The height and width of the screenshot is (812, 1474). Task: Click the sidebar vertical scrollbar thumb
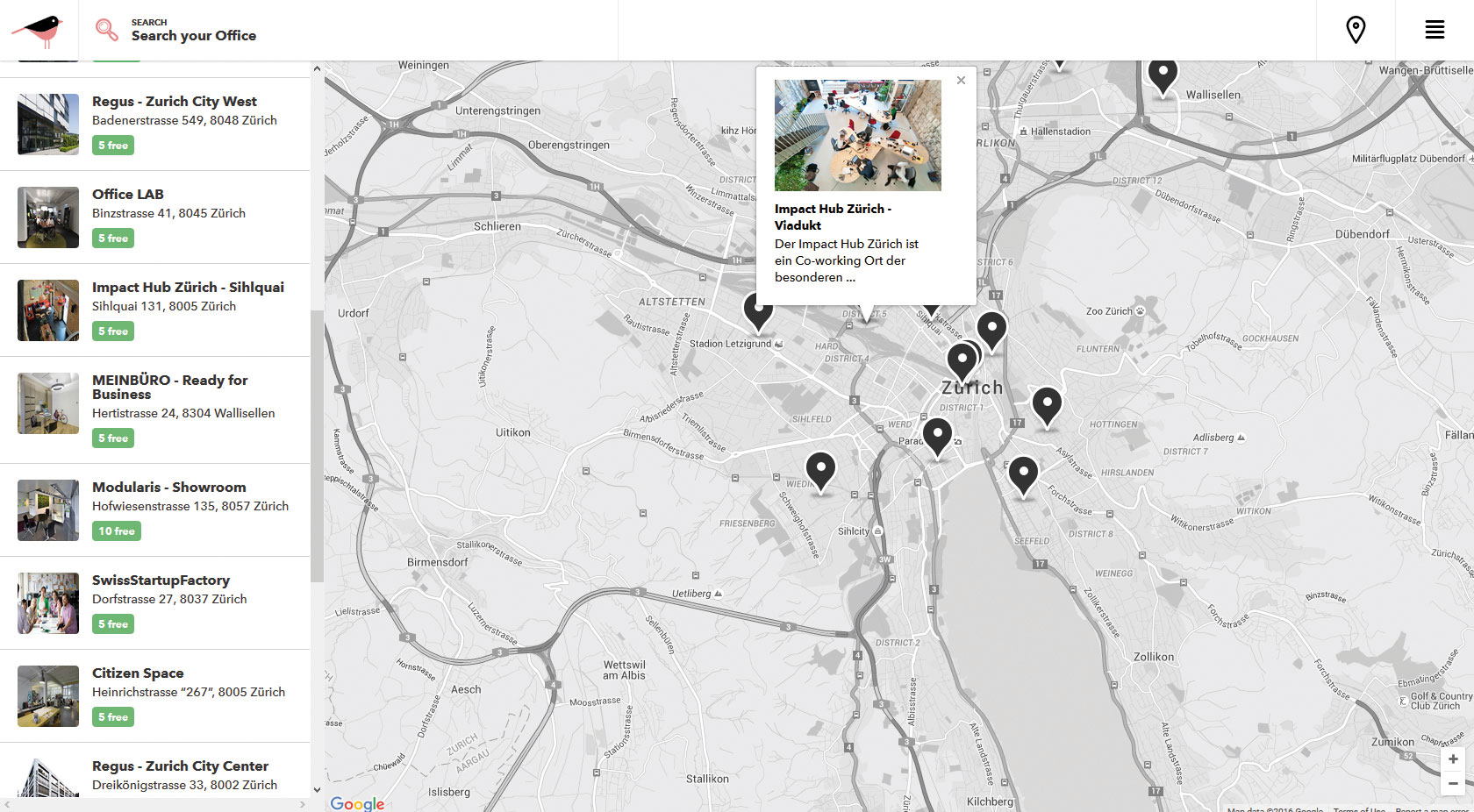pos(317,445)
